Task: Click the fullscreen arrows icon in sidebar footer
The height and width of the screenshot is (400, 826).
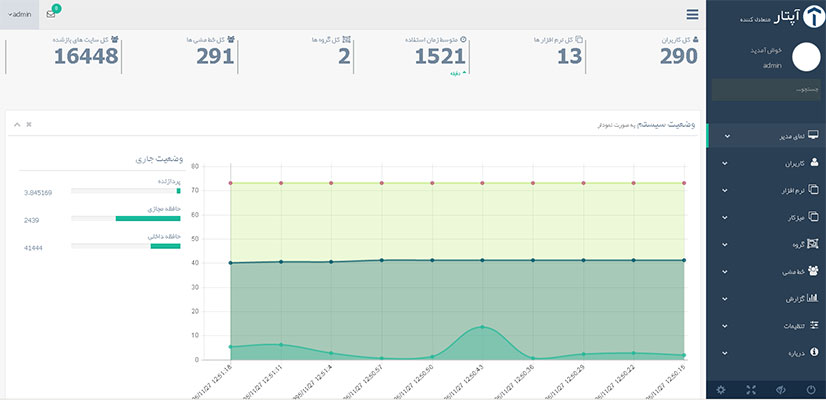Action: (x=751, y=390)
